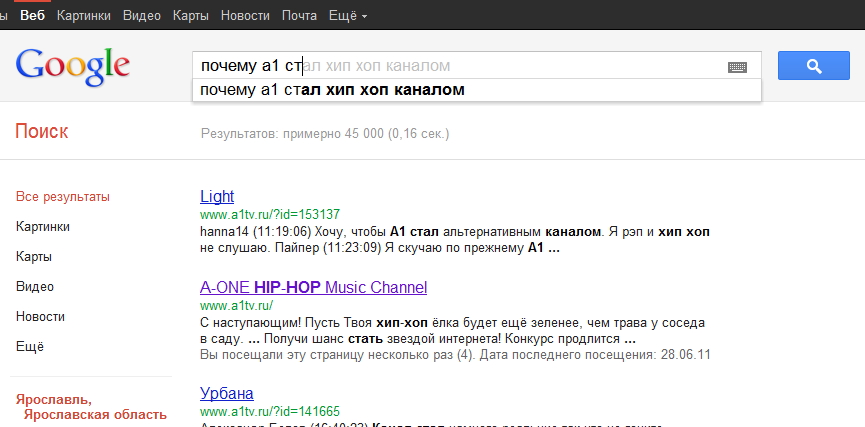Filter by Видео in left sidebar

tap(35, 286)
